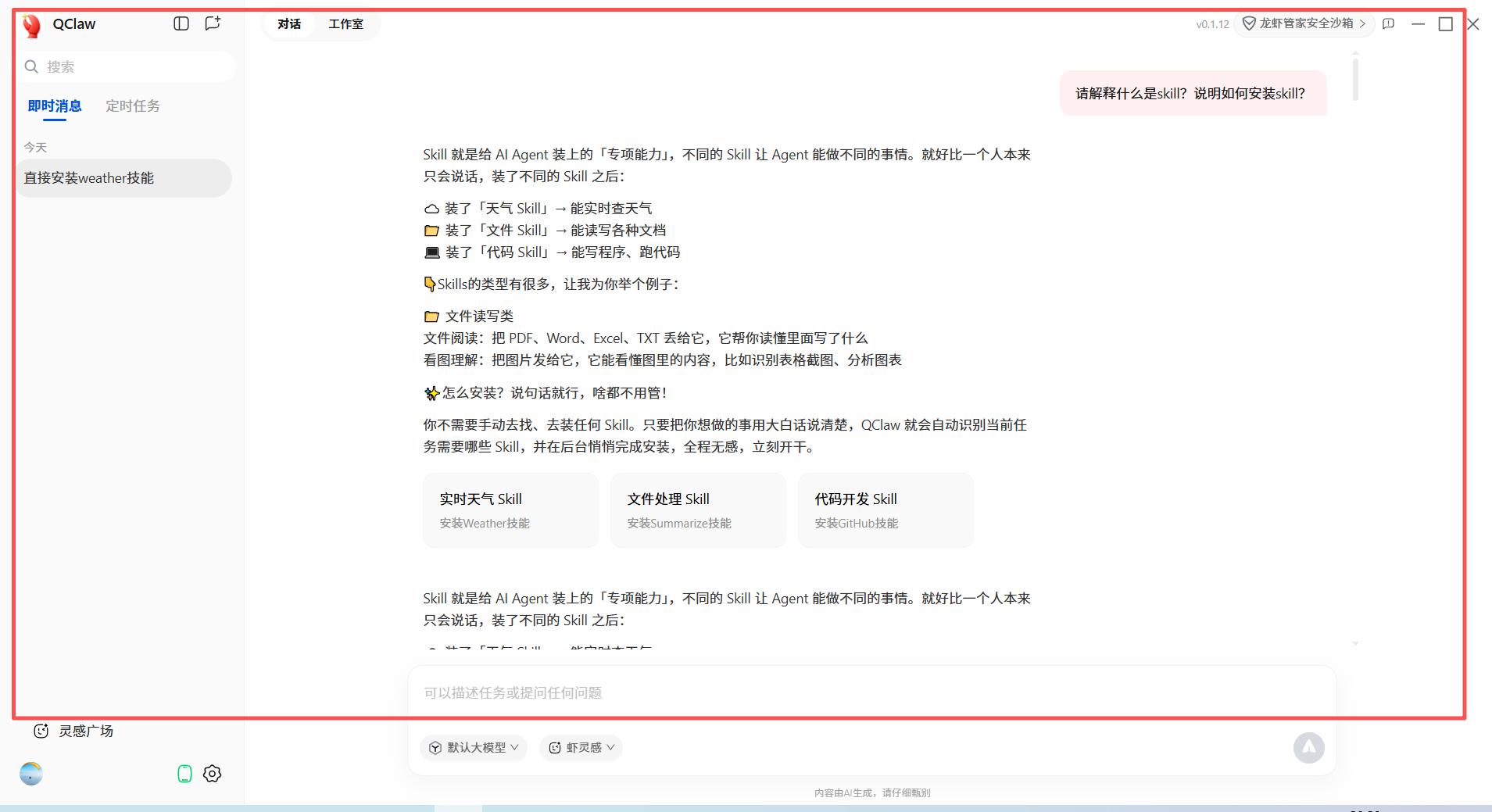Open the feedback icon beside the sandbox badge

pos(1388,23)
